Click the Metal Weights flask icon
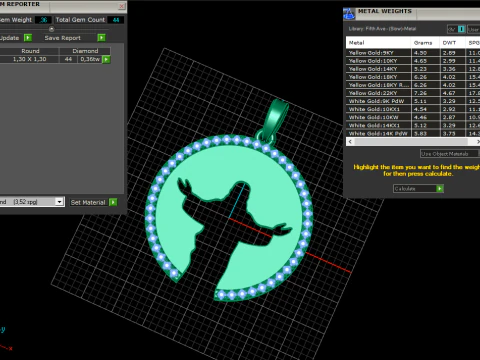480x360 pixels. point(349,14)
